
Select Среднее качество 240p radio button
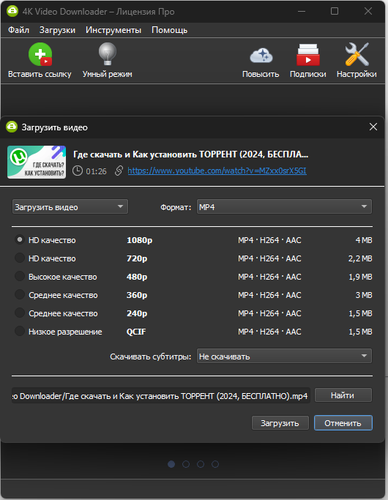[x=20, y=313]
